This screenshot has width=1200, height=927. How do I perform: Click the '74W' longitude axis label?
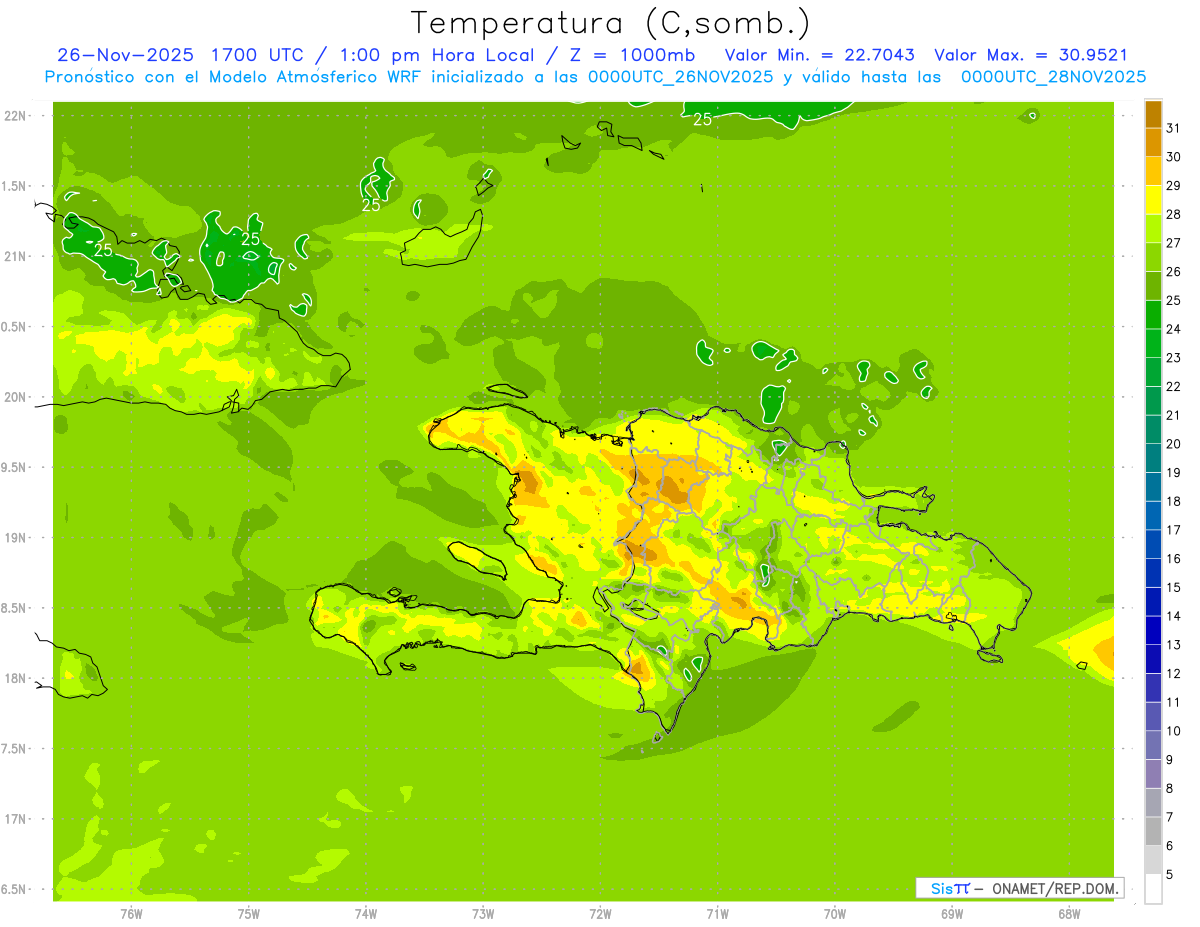click(x=366, y=914)
